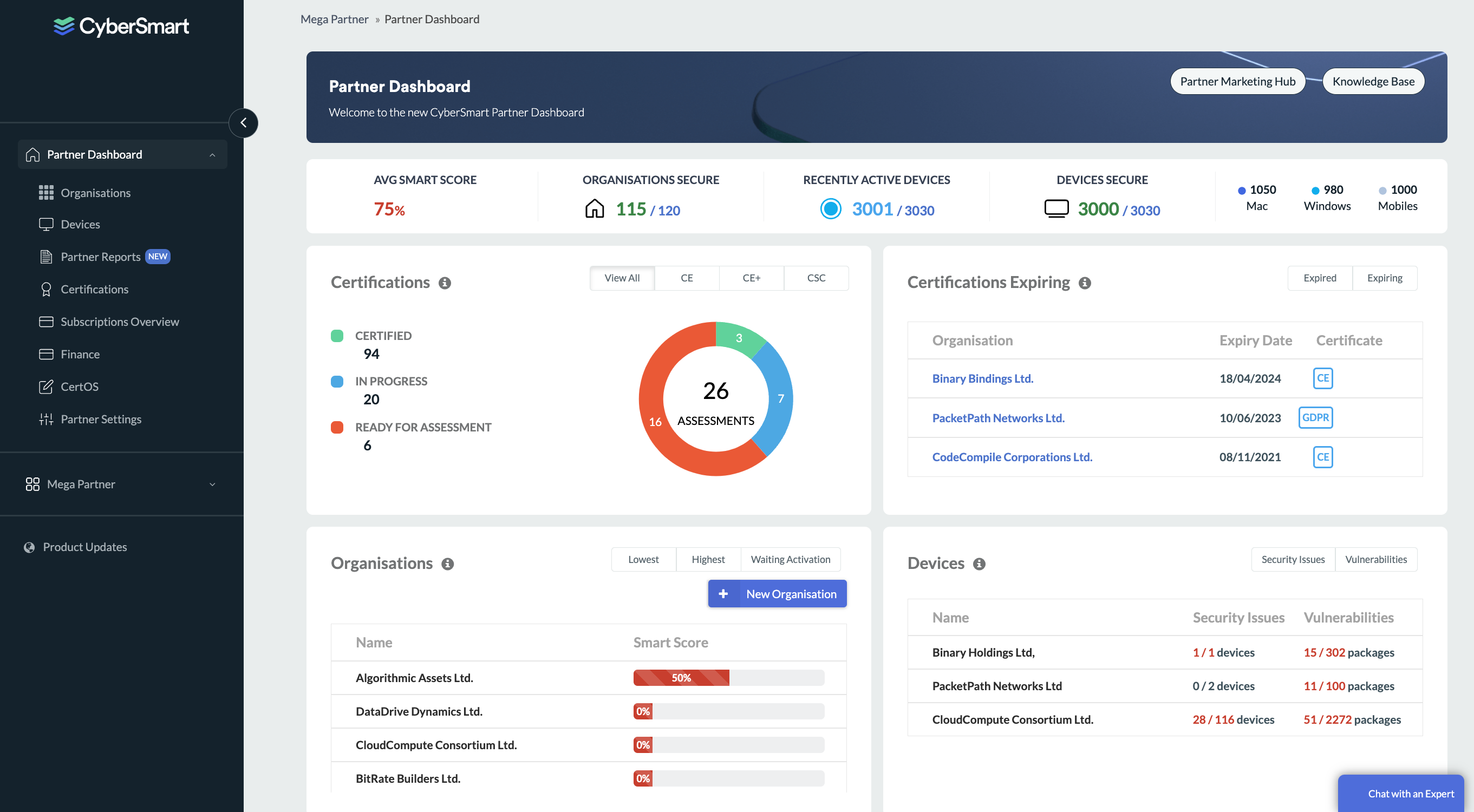This screenshot has width=1474, height=812.
Task: Click the red Ready for Assessment swatch
Action: coord(337,427)
